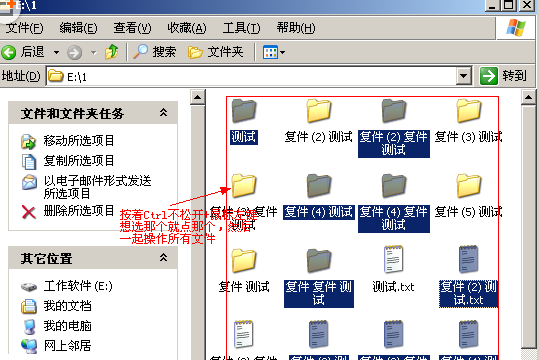Click the E: drive icon in 其它位置
The height and width of the screenshot is (360, 539).
point(29,287)
